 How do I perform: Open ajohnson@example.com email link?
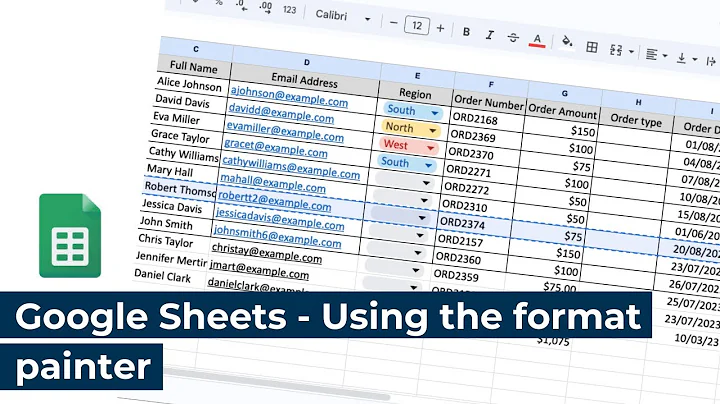pos(289,96)
